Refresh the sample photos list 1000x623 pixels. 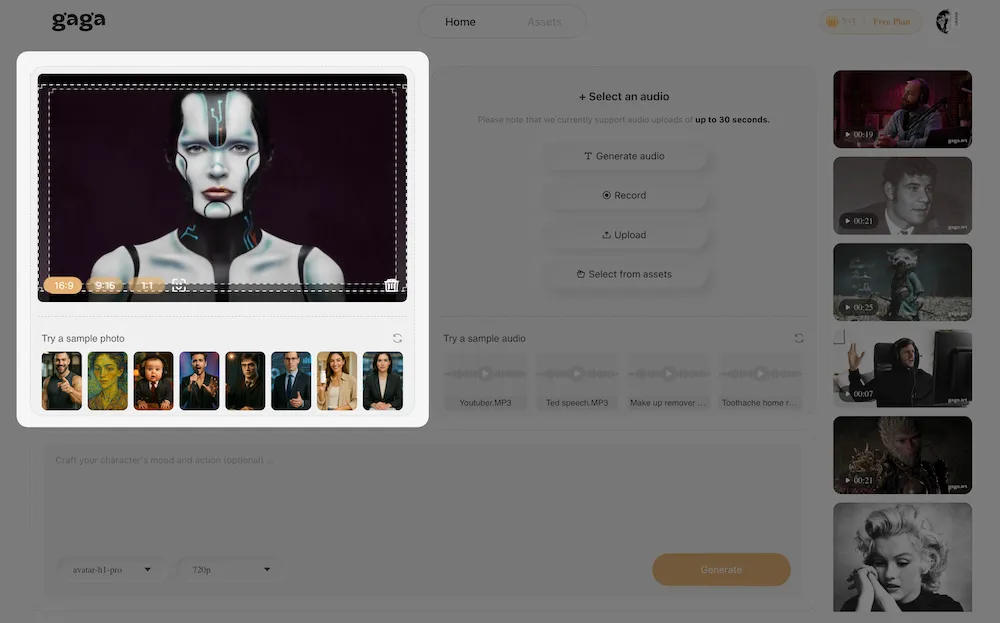pos(397,339)
